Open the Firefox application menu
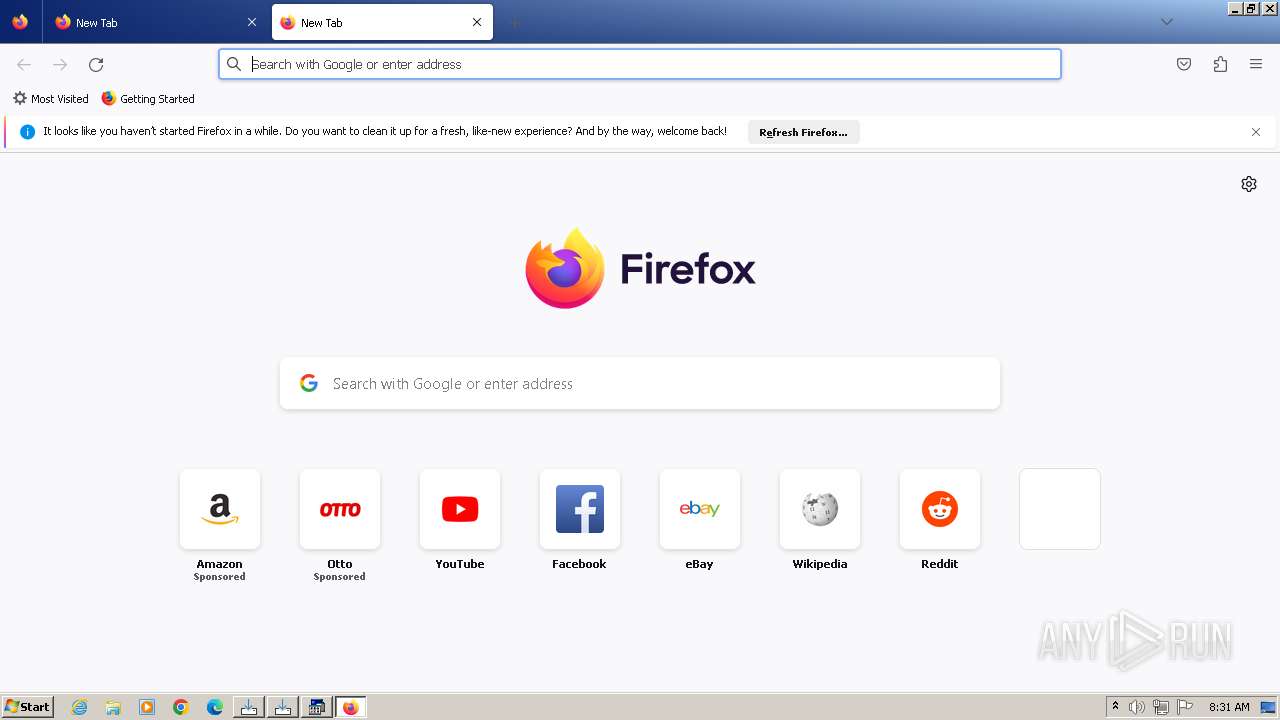 pyautogui.click(x=1256, y=64)
